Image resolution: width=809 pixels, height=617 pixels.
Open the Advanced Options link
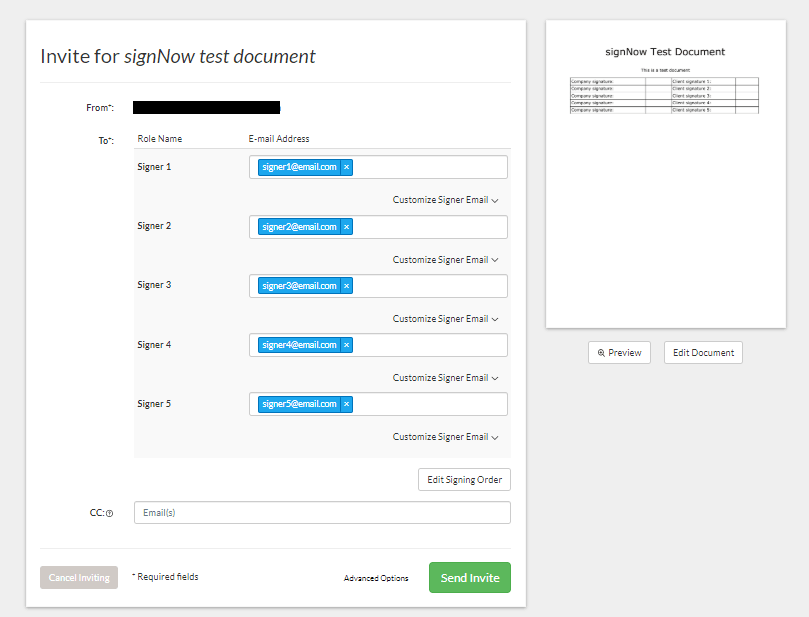point(376,578)
